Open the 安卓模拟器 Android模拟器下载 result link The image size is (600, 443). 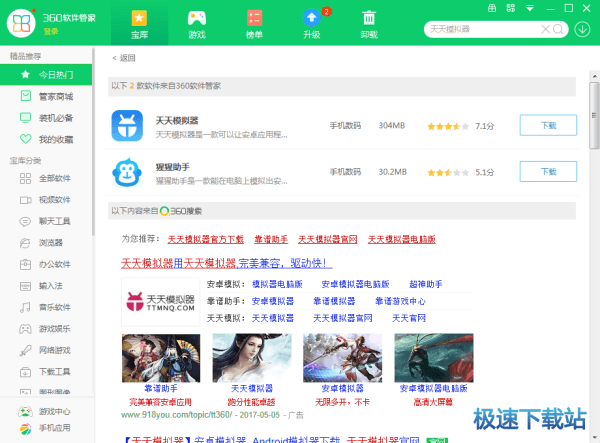(273, 440)
